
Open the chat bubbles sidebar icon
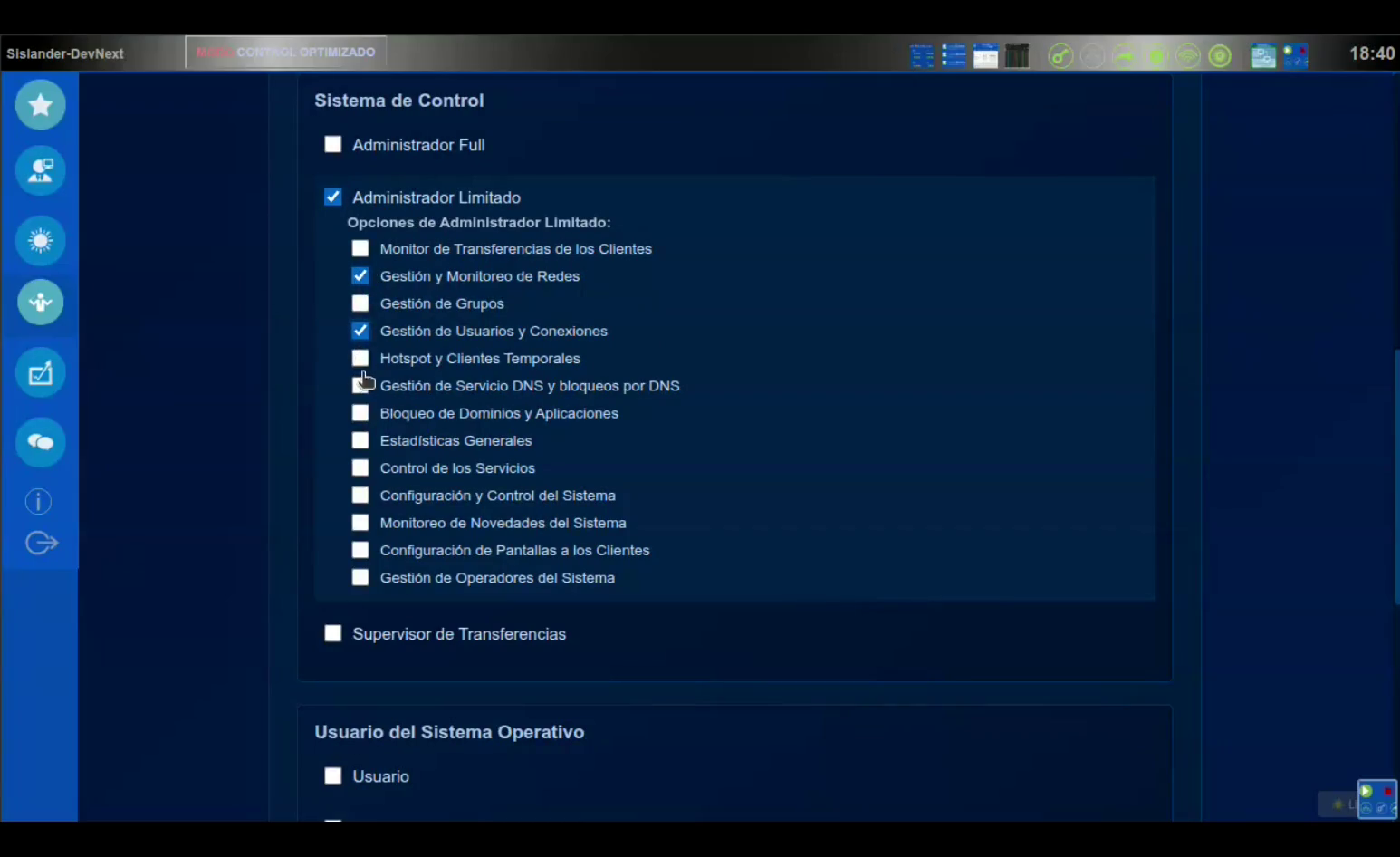[40, 442]
